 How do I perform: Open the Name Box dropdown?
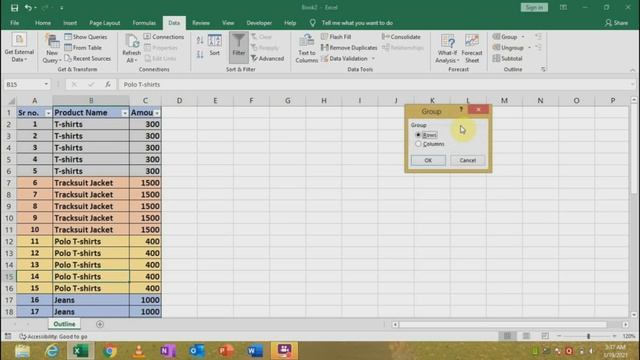click(x=46, y=84)
